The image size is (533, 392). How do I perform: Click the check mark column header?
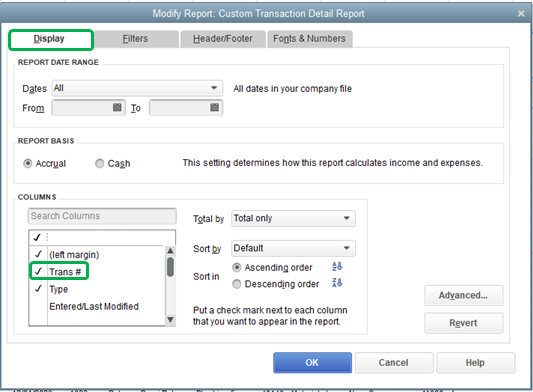tap(37, 237)
